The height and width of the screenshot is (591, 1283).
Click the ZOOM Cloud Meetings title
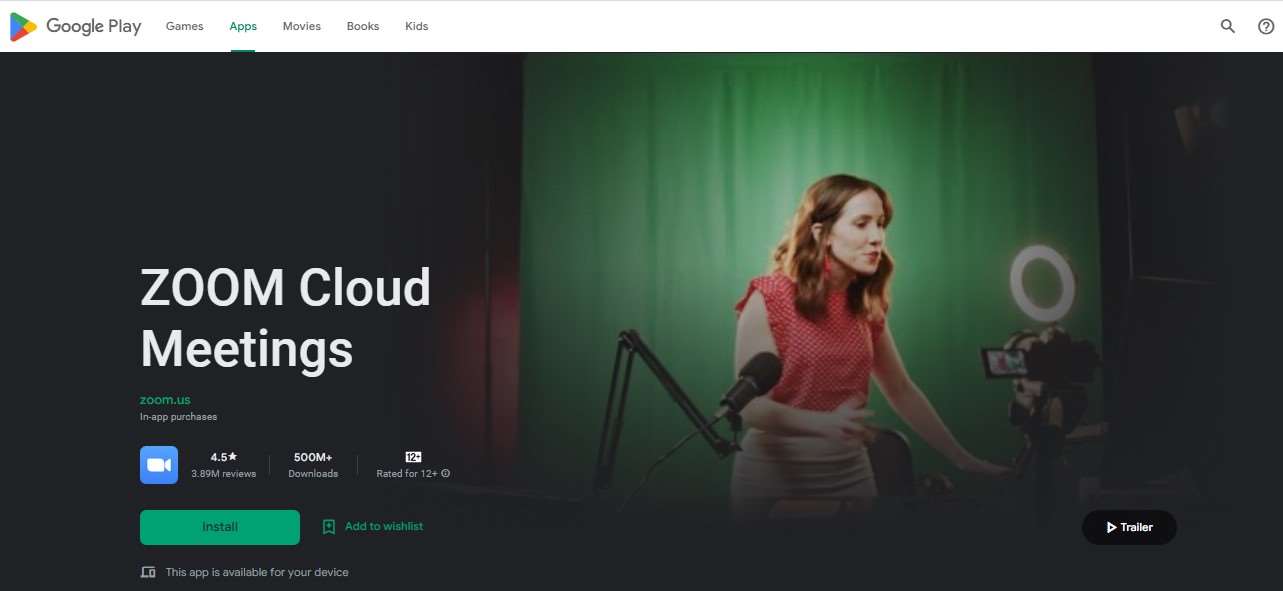(x=286, y=318)
